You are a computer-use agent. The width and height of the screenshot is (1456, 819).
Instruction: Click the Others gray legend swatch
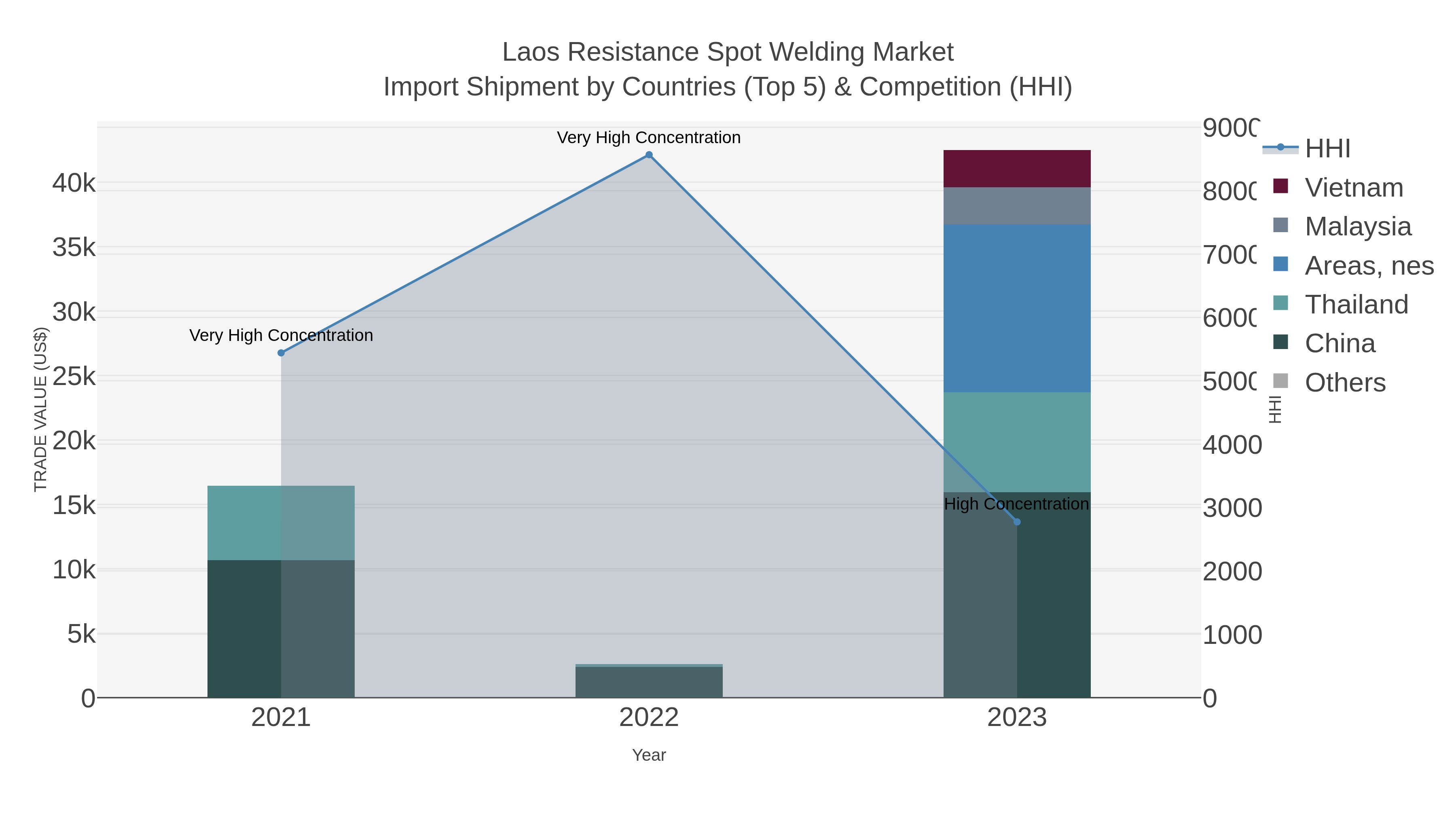pos(1280,381)
